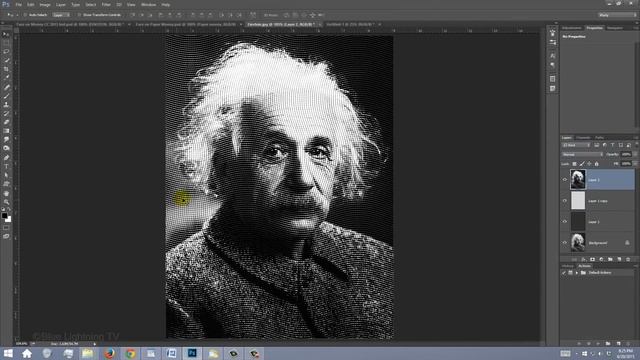640x360 pixels.
Task: Hide the Layer 1 copy visibility eye
Action: pos(565,201)
